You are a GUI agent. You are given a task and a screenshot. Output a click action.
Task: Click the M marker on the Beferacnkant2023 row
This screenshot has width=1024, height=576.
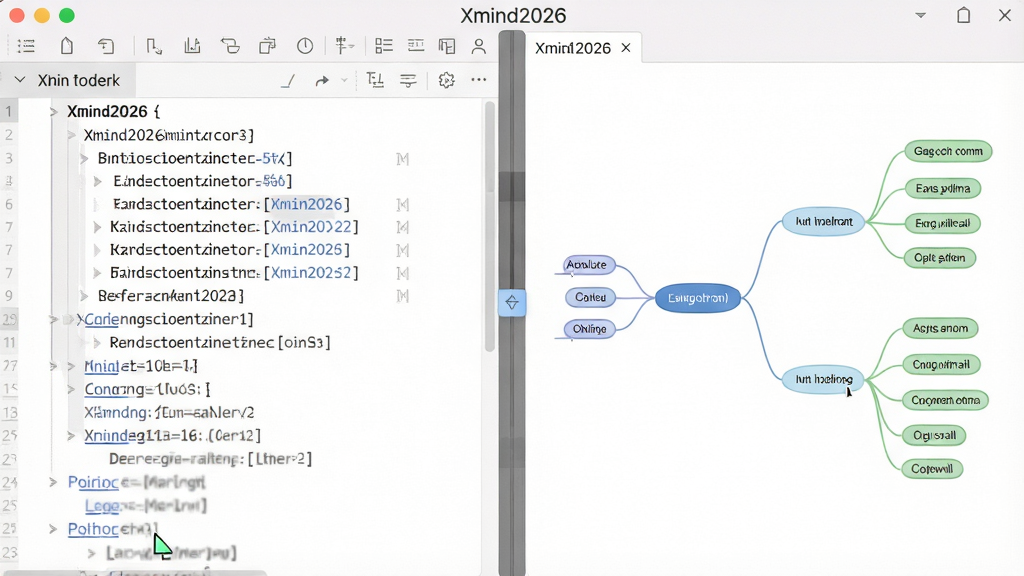pos(403,296)
